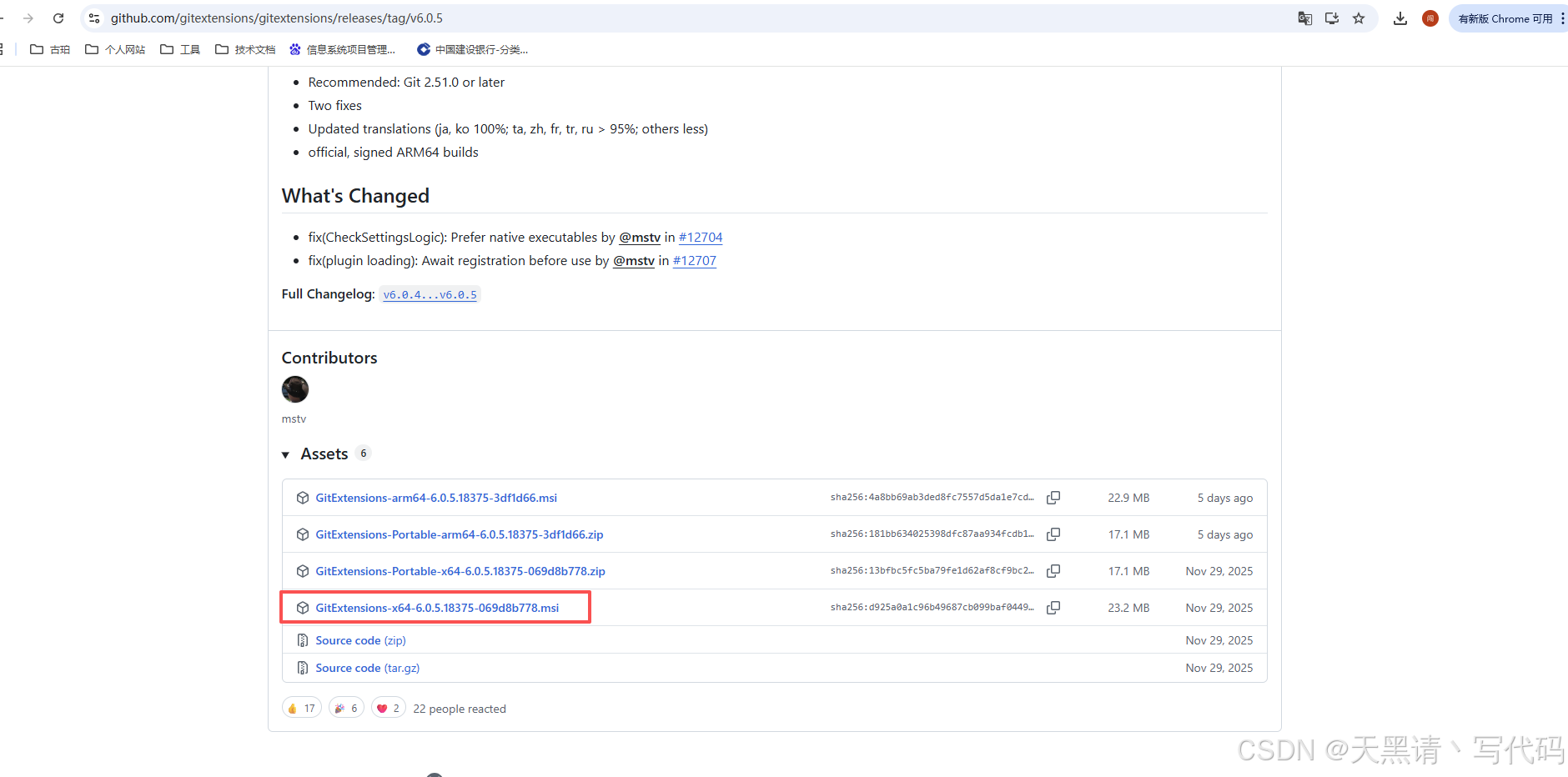This screenshot has width=1568, height=777.
Task: Open the 工具 bookmark folder
Action: pyautogui.click(x=180, y=50)
